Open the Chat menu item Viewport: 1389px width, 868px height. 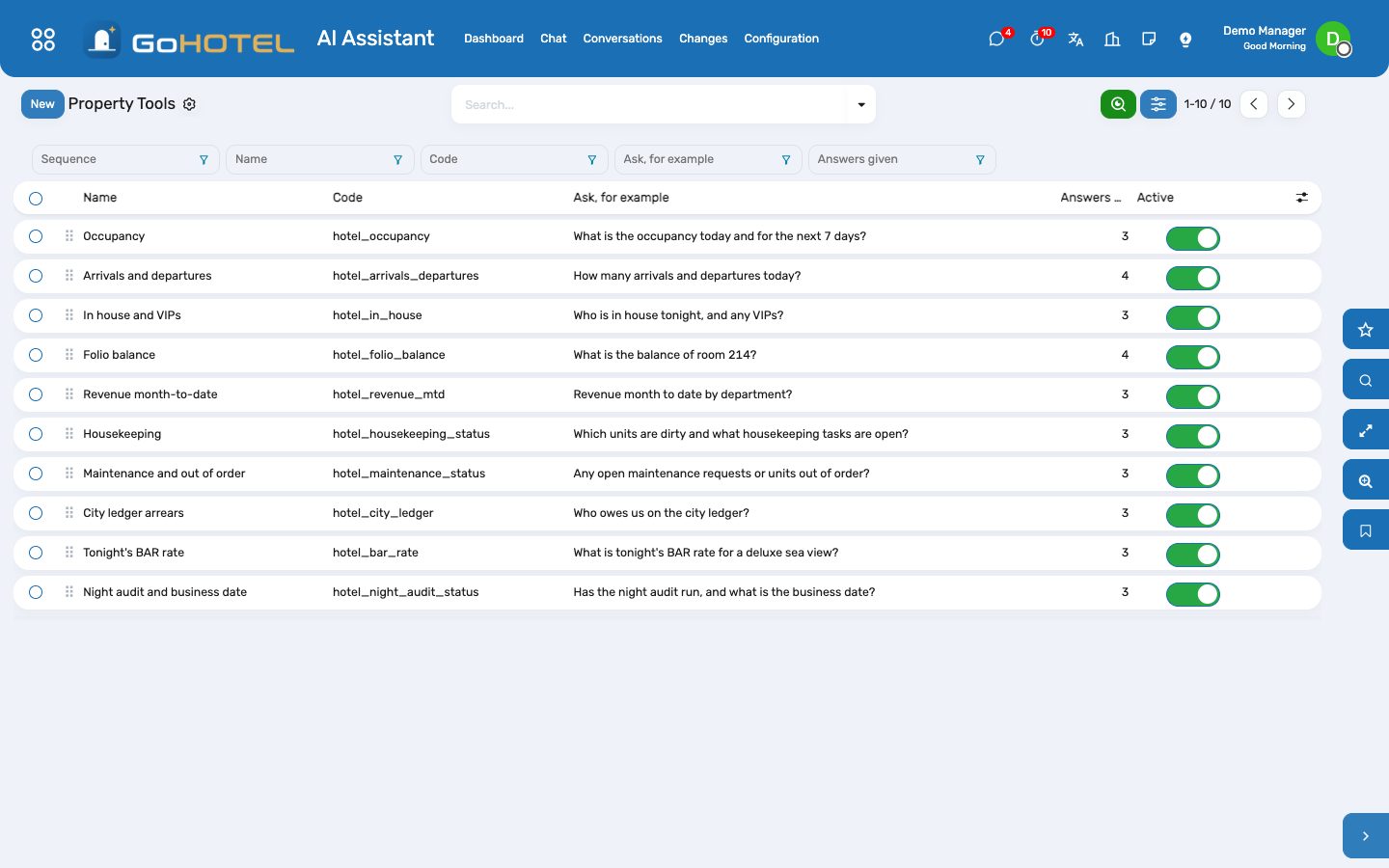554,39
